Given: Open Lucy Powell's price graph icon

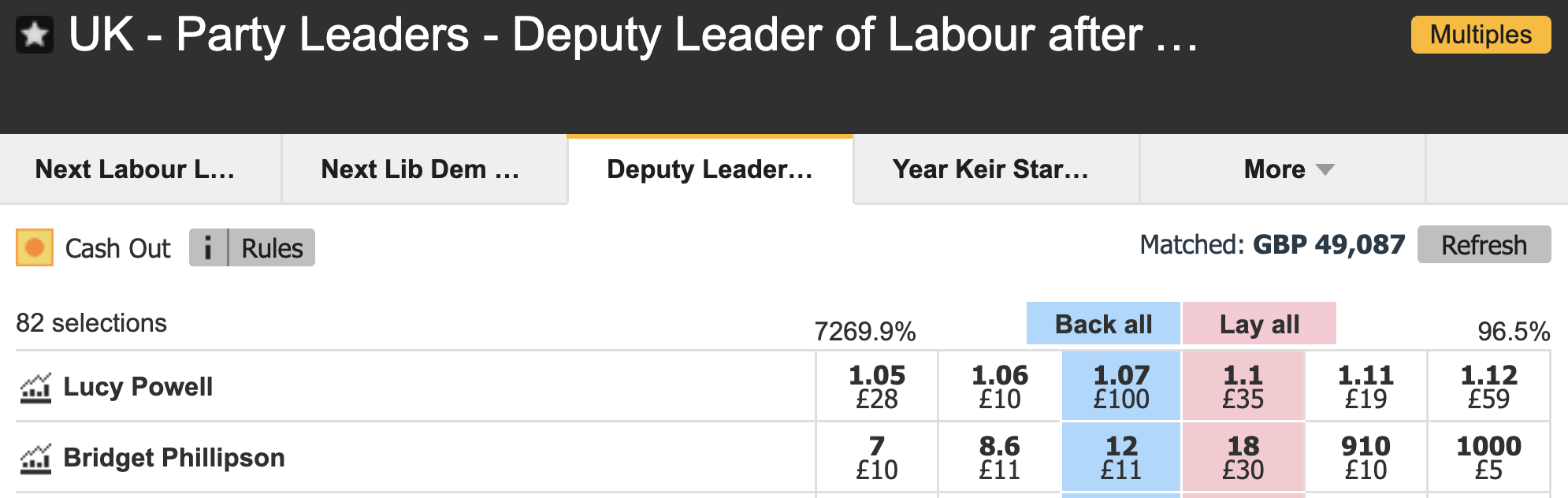Looking at the screenshot, I should point(35,388).
